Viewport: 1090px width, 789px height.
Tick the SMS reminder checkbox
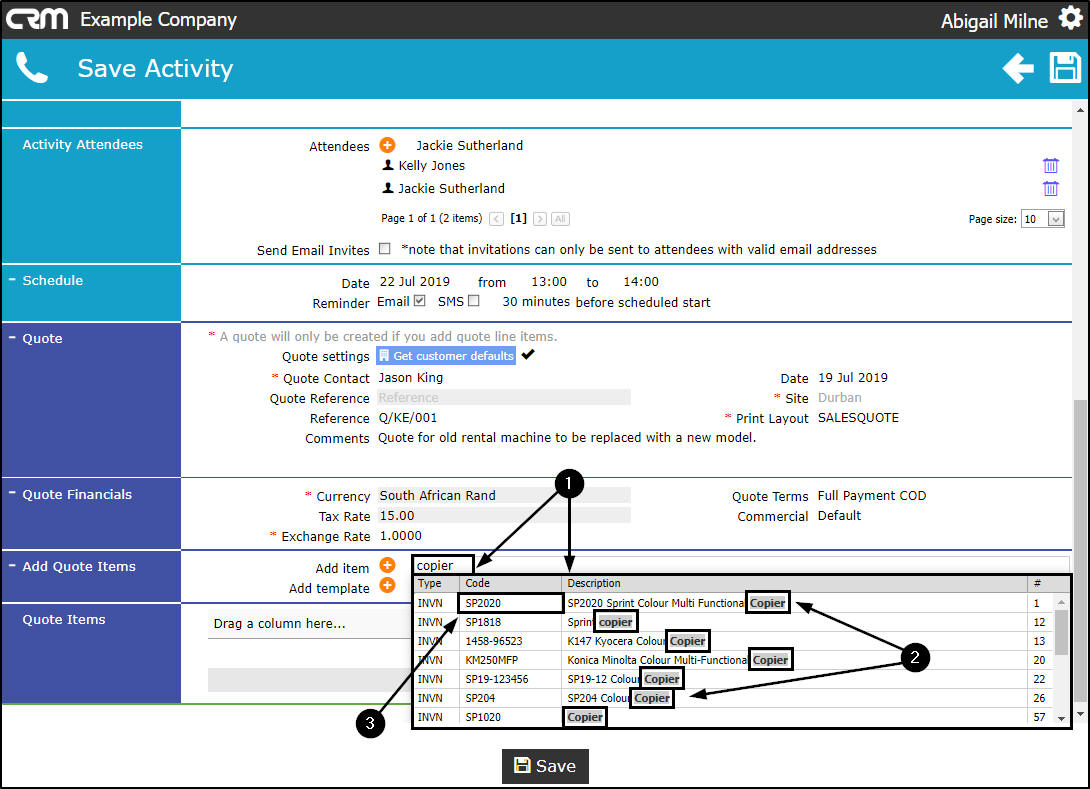pos(473,300)
